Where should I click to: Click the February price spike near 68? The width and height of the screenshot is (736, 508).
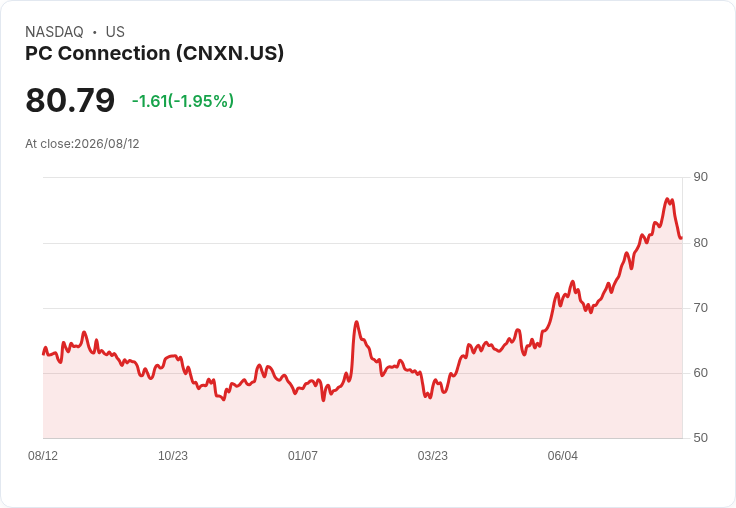(x=356, y=322)
